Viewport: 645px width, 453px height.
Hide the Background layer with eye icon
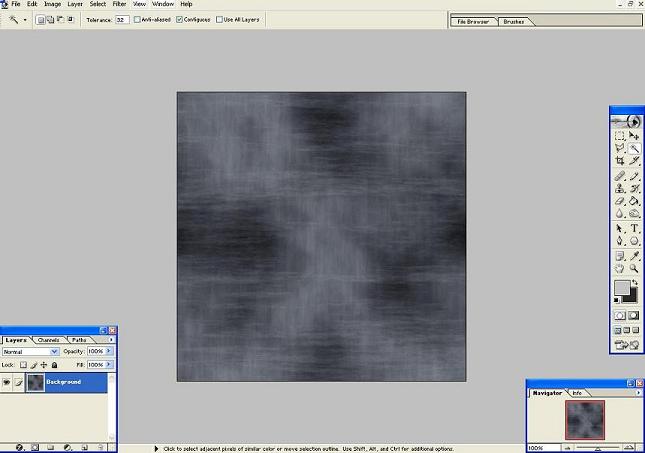pyautogui.click(x=7, y=382)
